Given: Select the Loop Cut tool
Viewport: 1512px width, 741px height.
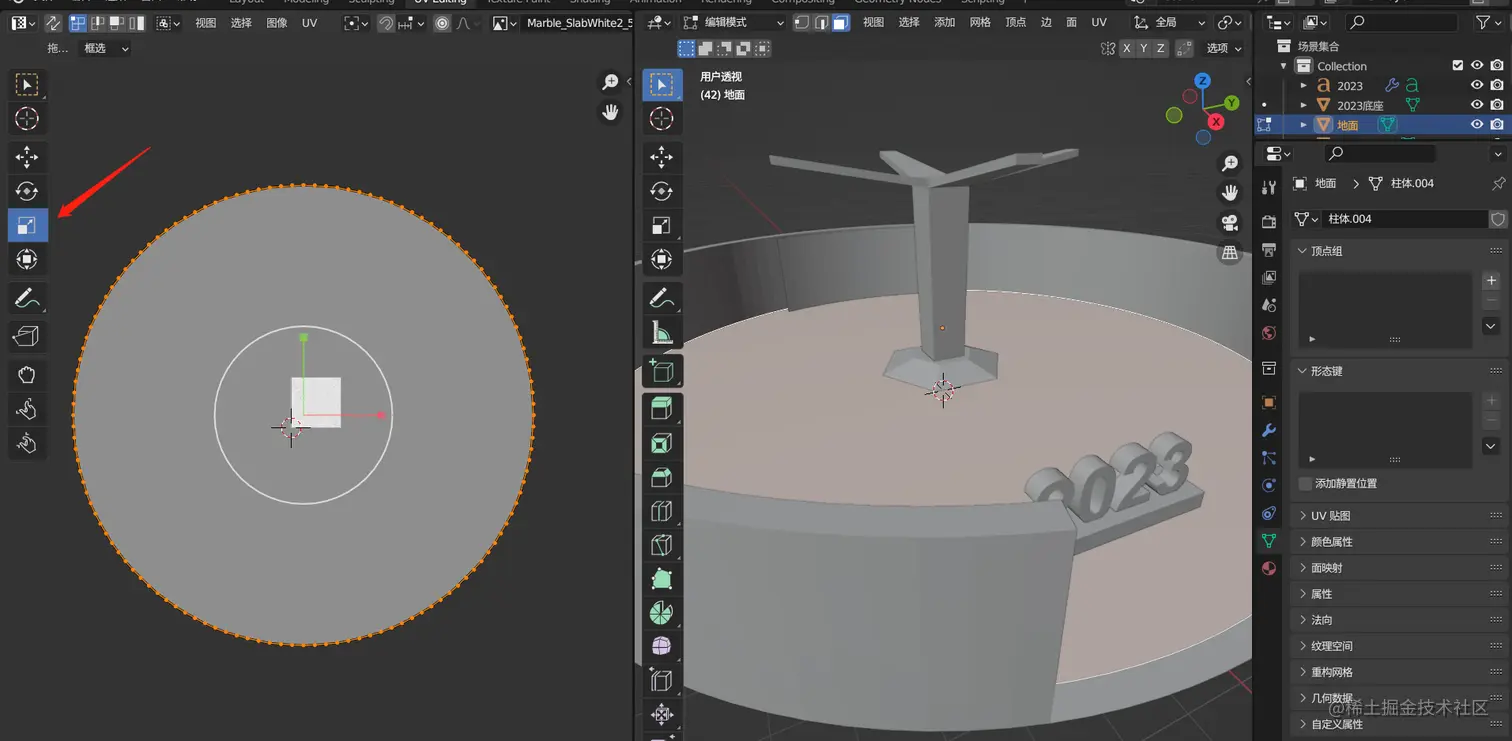Looking at the screenshot, I should click(x=661, y=511).
